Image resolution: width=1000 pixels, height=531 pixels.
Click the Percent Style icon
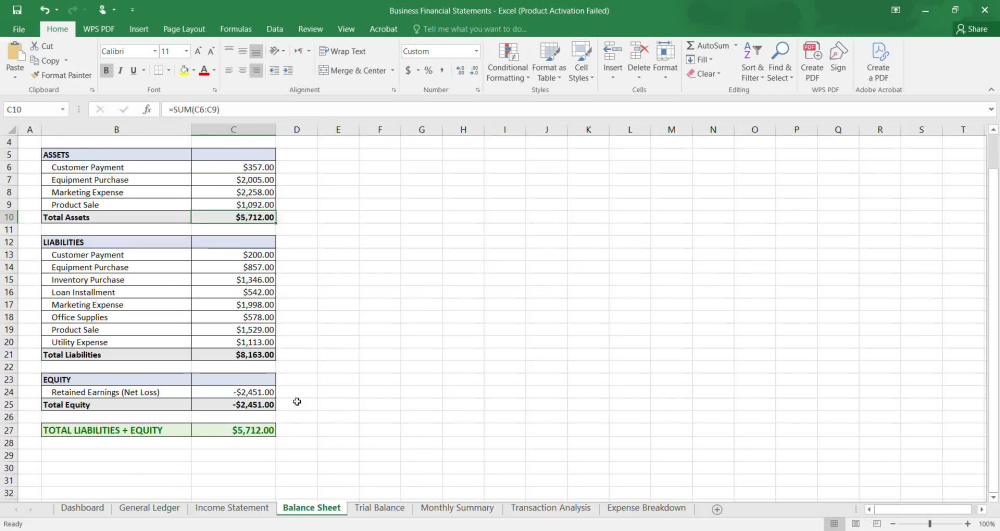(428, 70)
